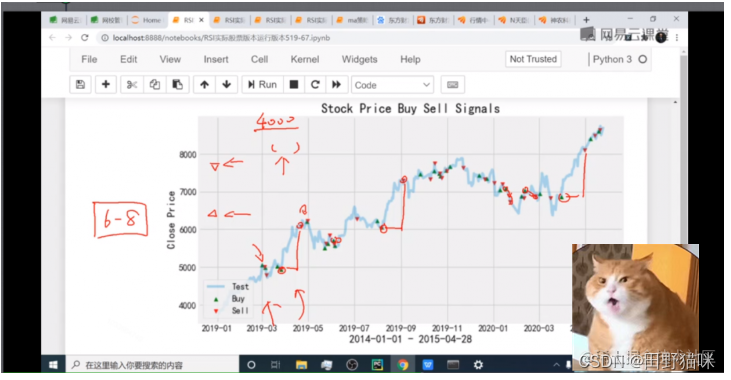Launch File Explorer from the taskbar
731x380 pixels.
click(301, 365)
